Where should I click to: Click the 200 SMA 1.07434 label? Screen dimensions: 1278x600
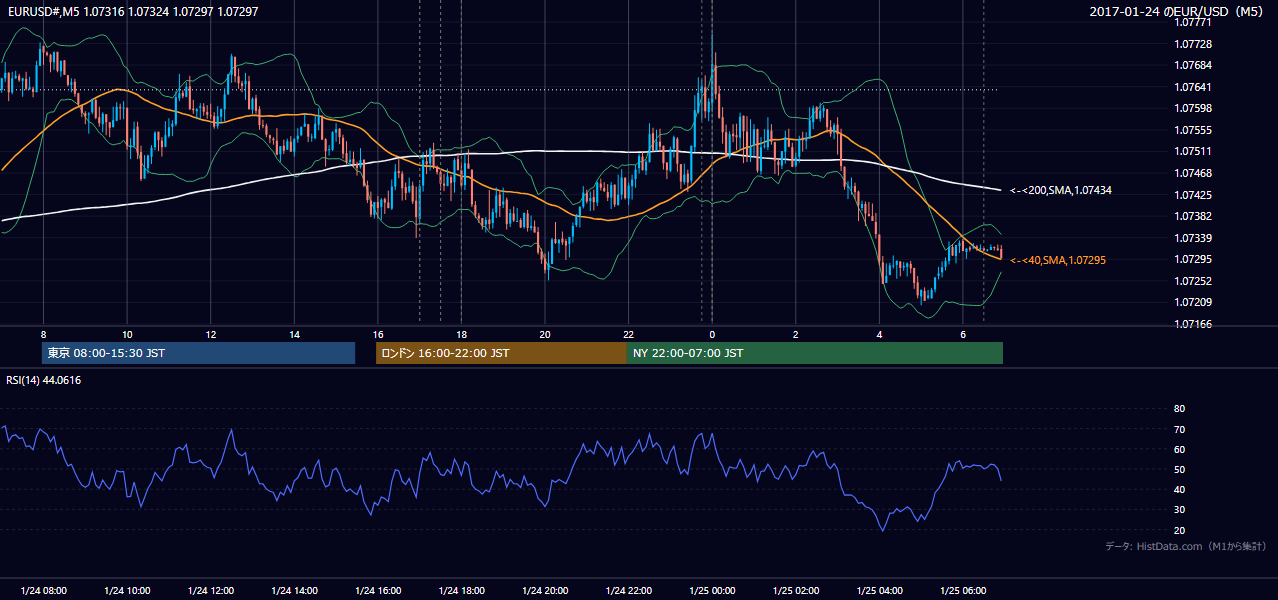(x=1060, y=190)
